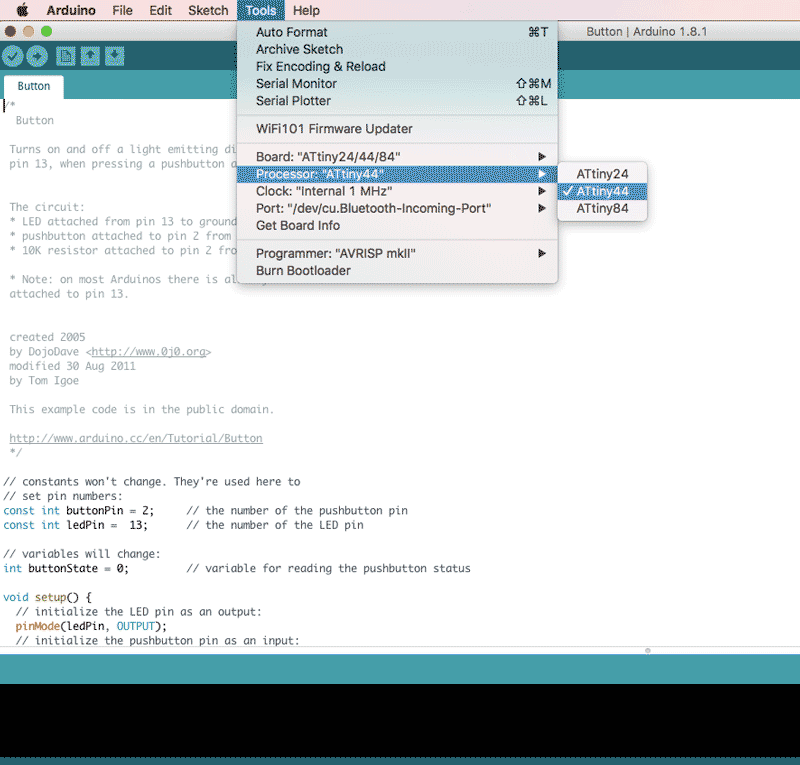Select Archive Sketch menu entry

pos(397,50)
